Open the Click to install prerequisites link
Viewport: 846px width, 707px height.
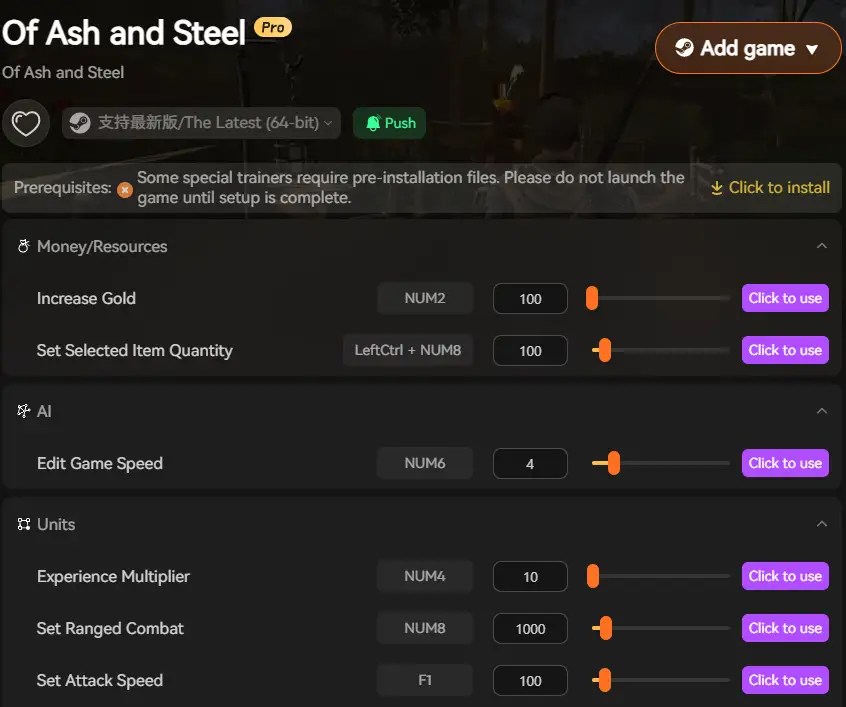[778, 187]
